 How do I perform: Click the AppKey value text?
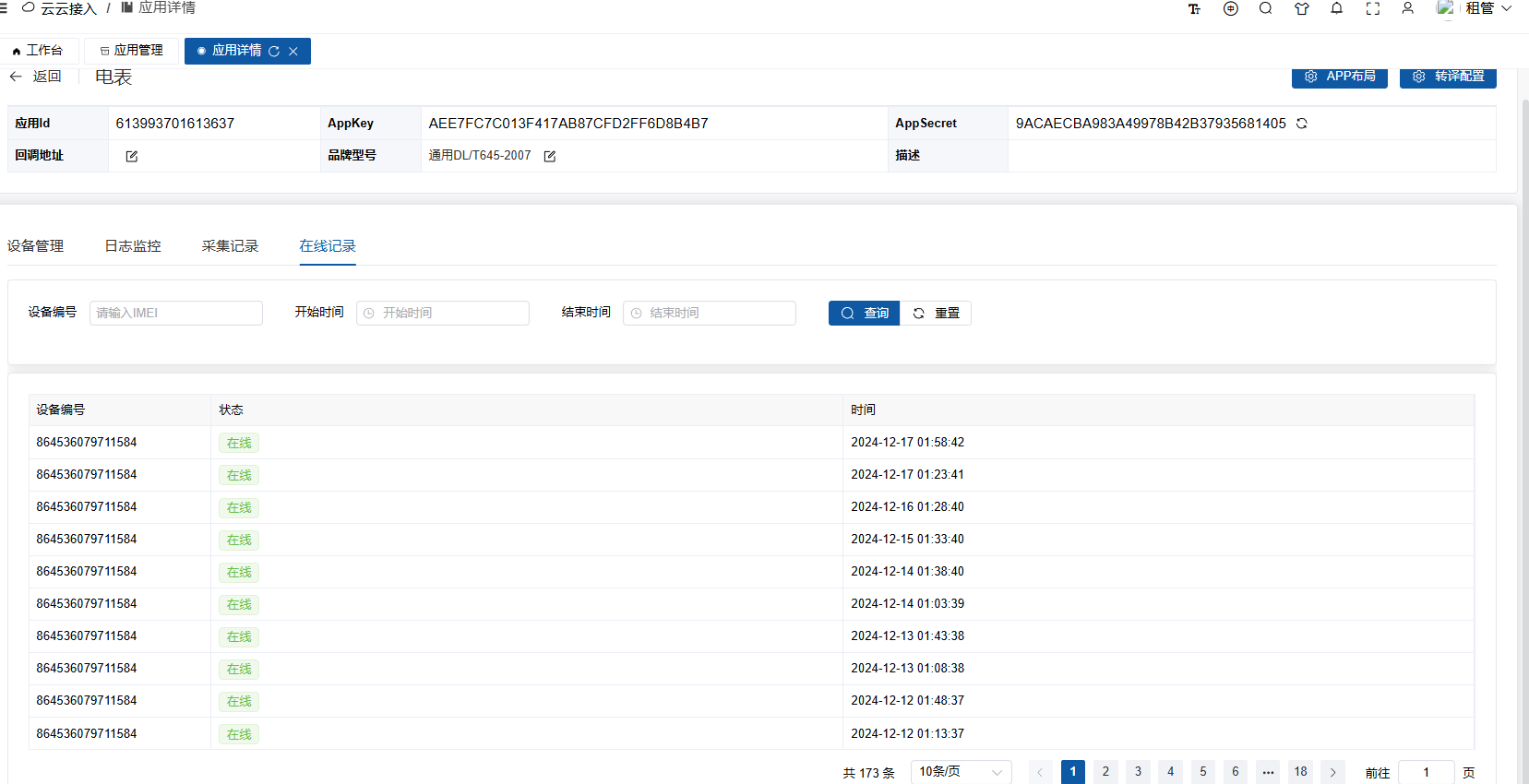pyautogui.click(x=568, y=124)
